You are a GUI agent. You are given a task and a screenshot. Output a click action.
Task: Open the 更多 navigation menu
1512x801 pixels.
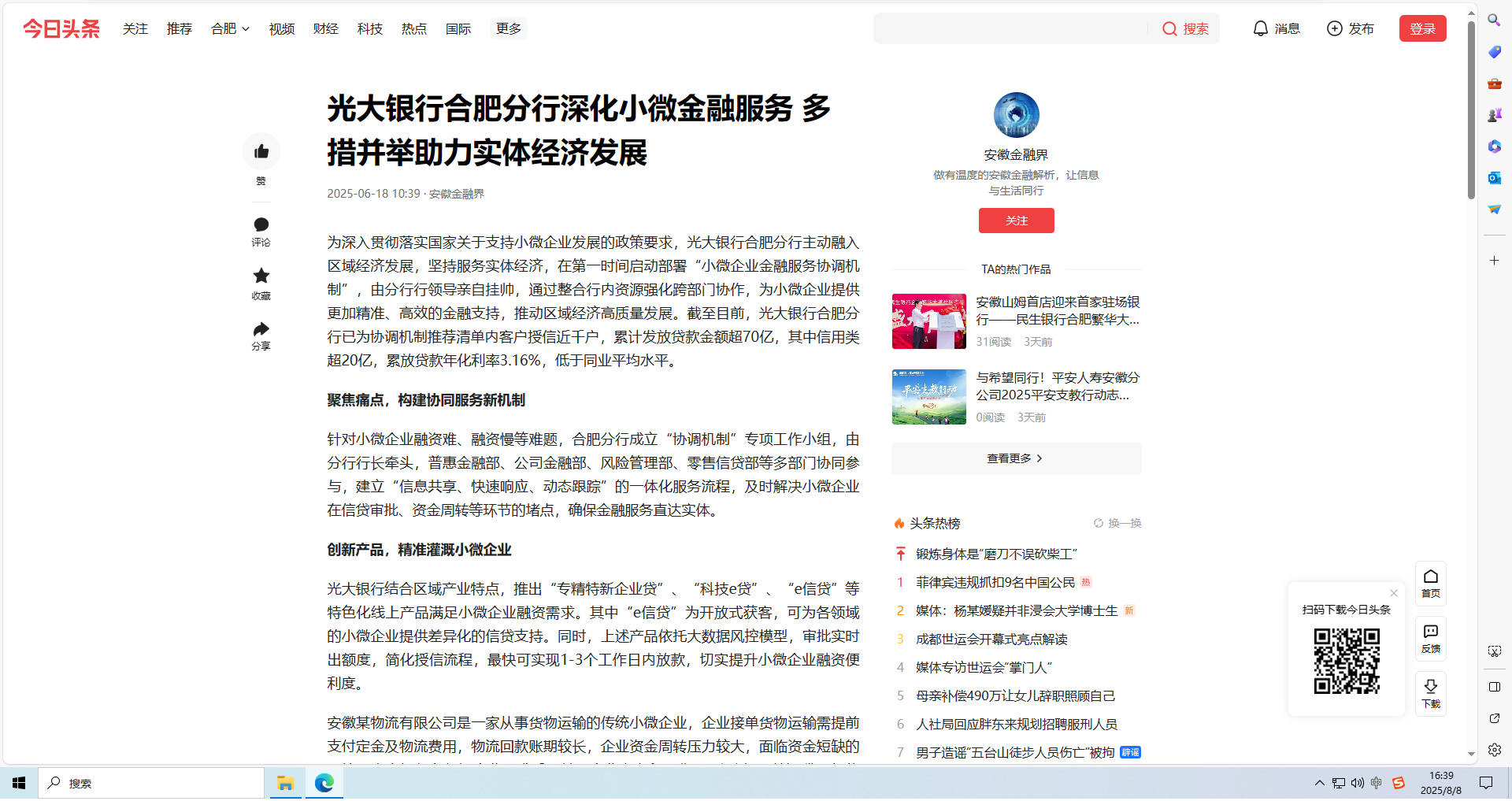point(509,28)
